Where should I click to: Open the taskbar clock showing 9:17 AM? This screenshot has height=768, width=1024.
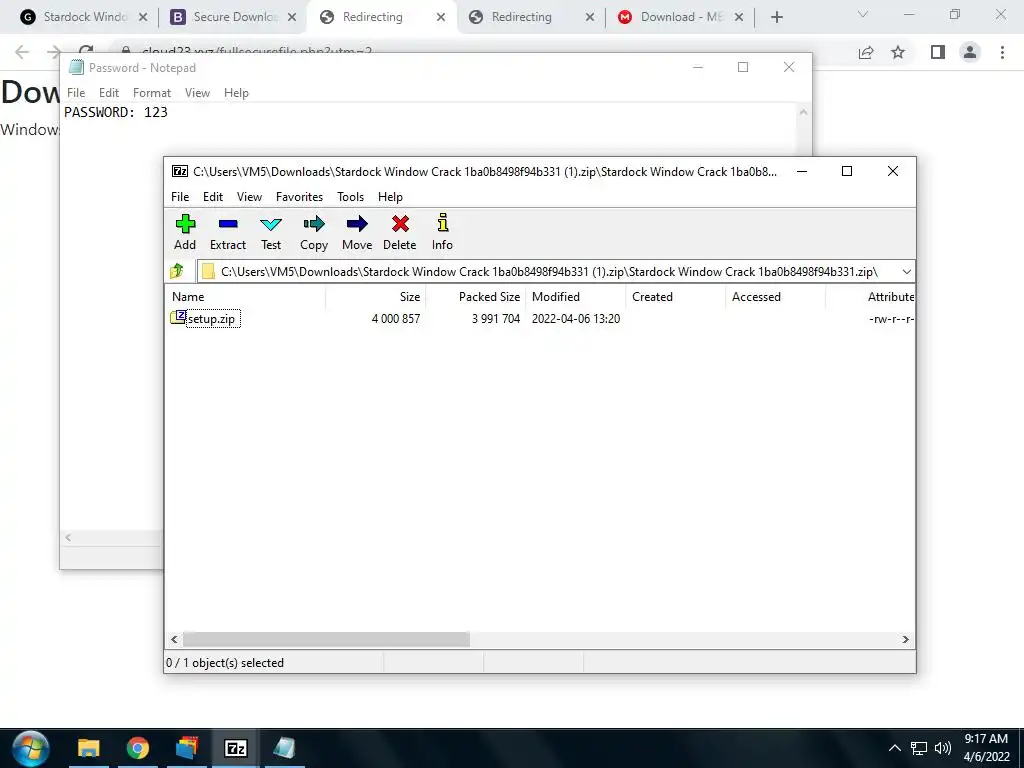click(986, 748)
